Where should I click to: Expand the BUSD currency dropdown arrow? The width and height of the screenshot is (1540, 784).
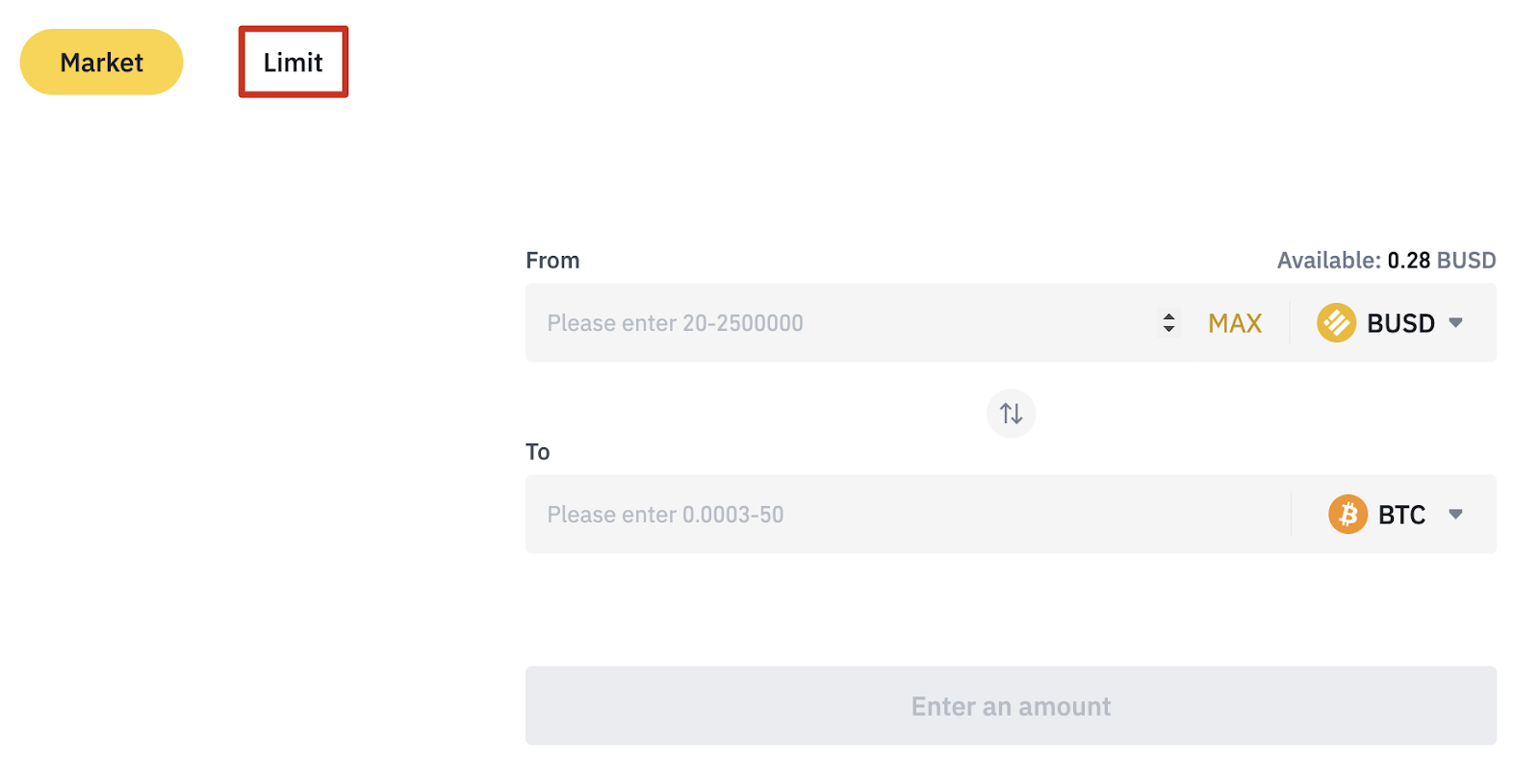coord(1455,323)
